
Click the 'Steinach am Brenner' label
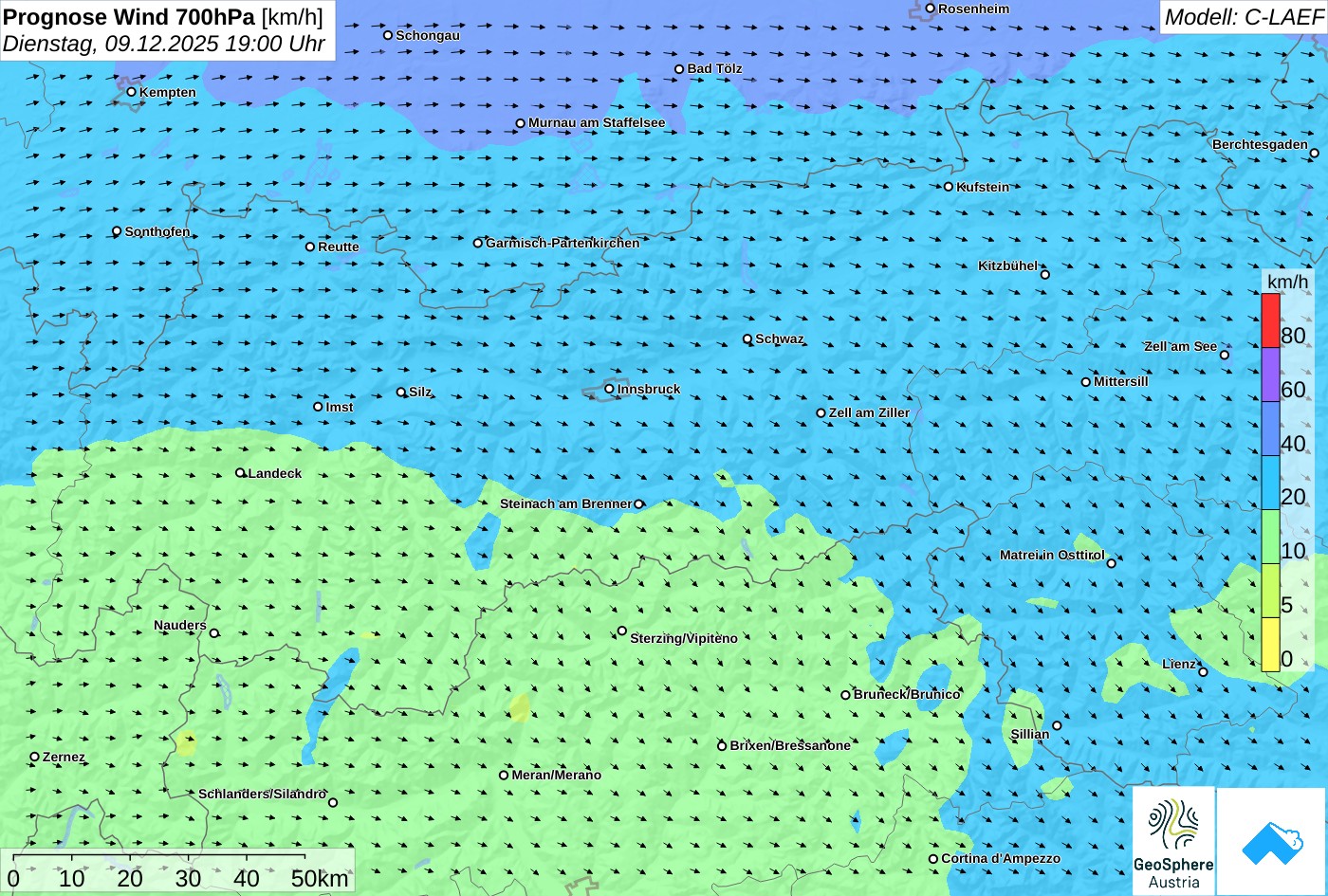(566, 504)
